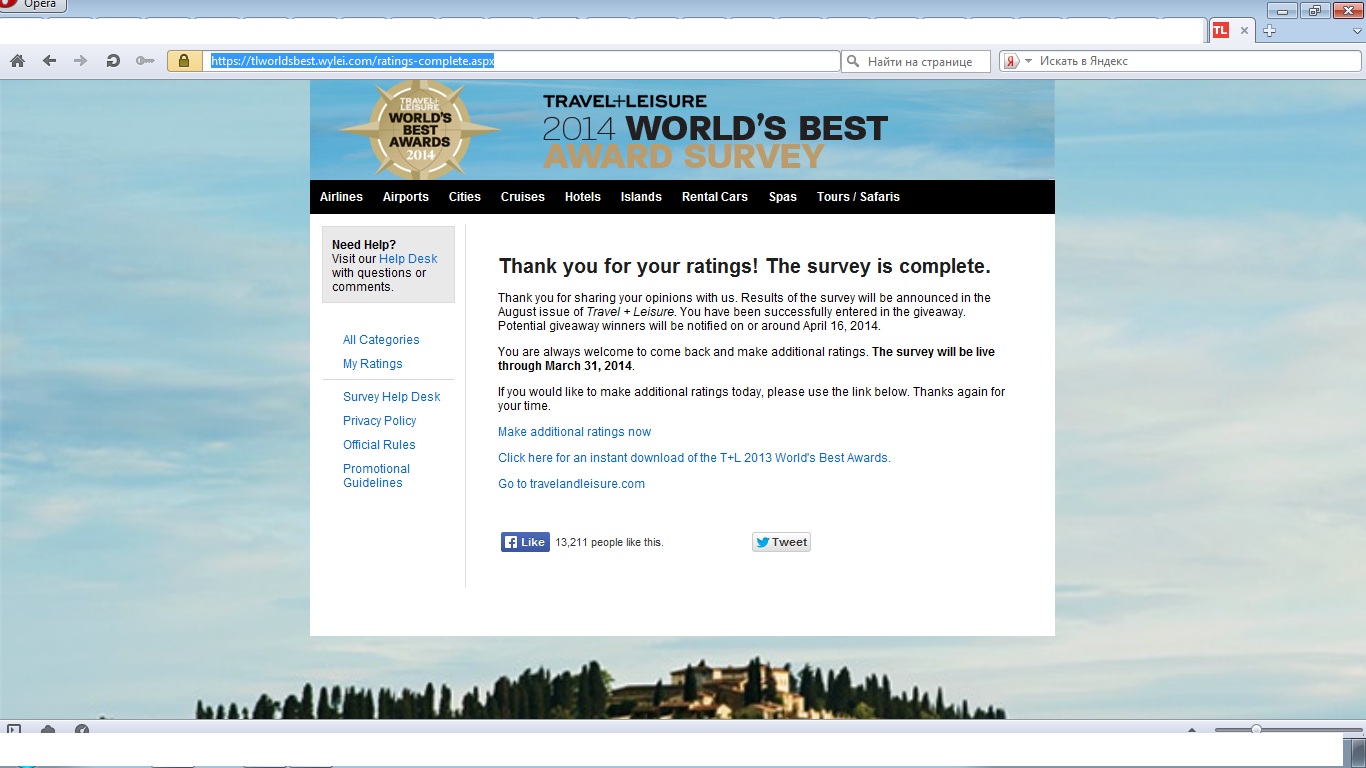Go to travelandleisure.com
Image resolution: width=1366 pixels, height=768 pixels.
pyautogui.click(x=572, y=484)
